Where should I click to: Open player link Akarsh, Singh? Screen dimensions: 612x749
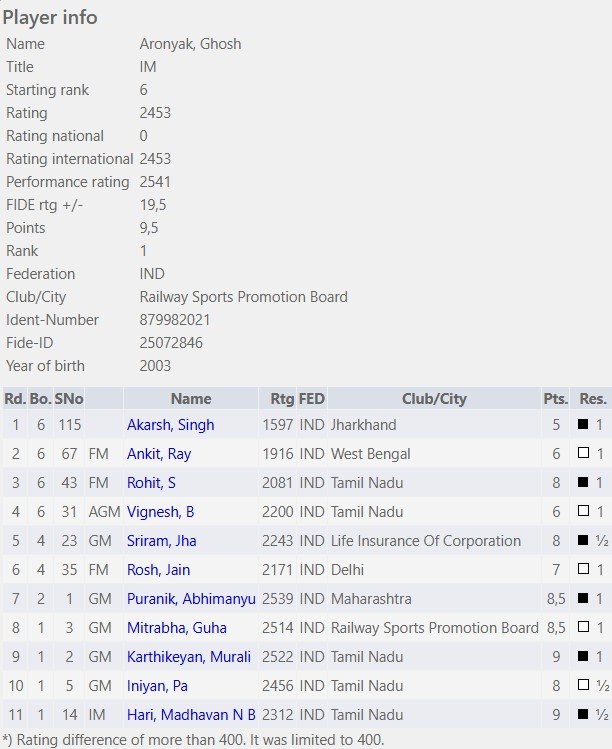pos(170,425)
